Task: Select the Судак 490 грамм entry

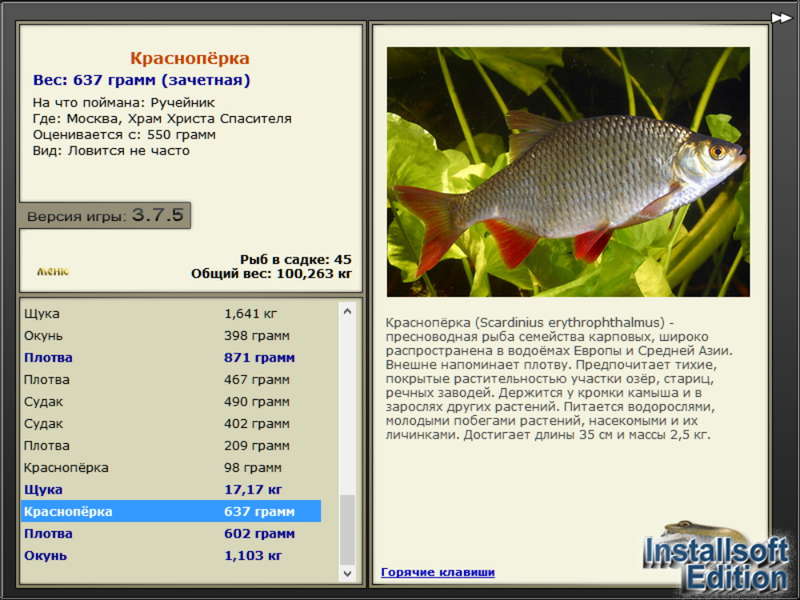Action: 171,402
